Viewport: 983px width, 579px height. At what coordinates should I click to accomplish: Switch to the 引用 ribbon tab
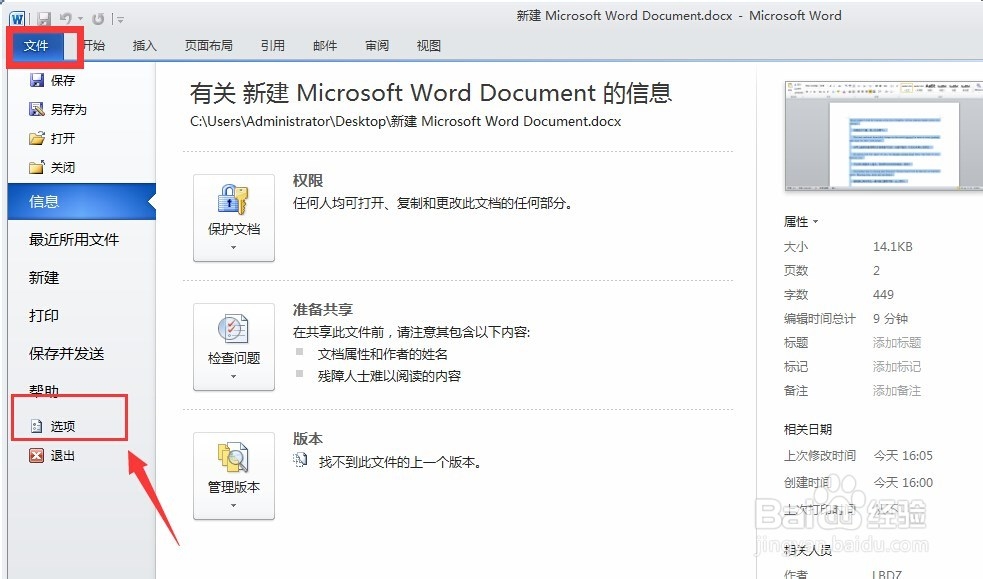coord(273,46)
